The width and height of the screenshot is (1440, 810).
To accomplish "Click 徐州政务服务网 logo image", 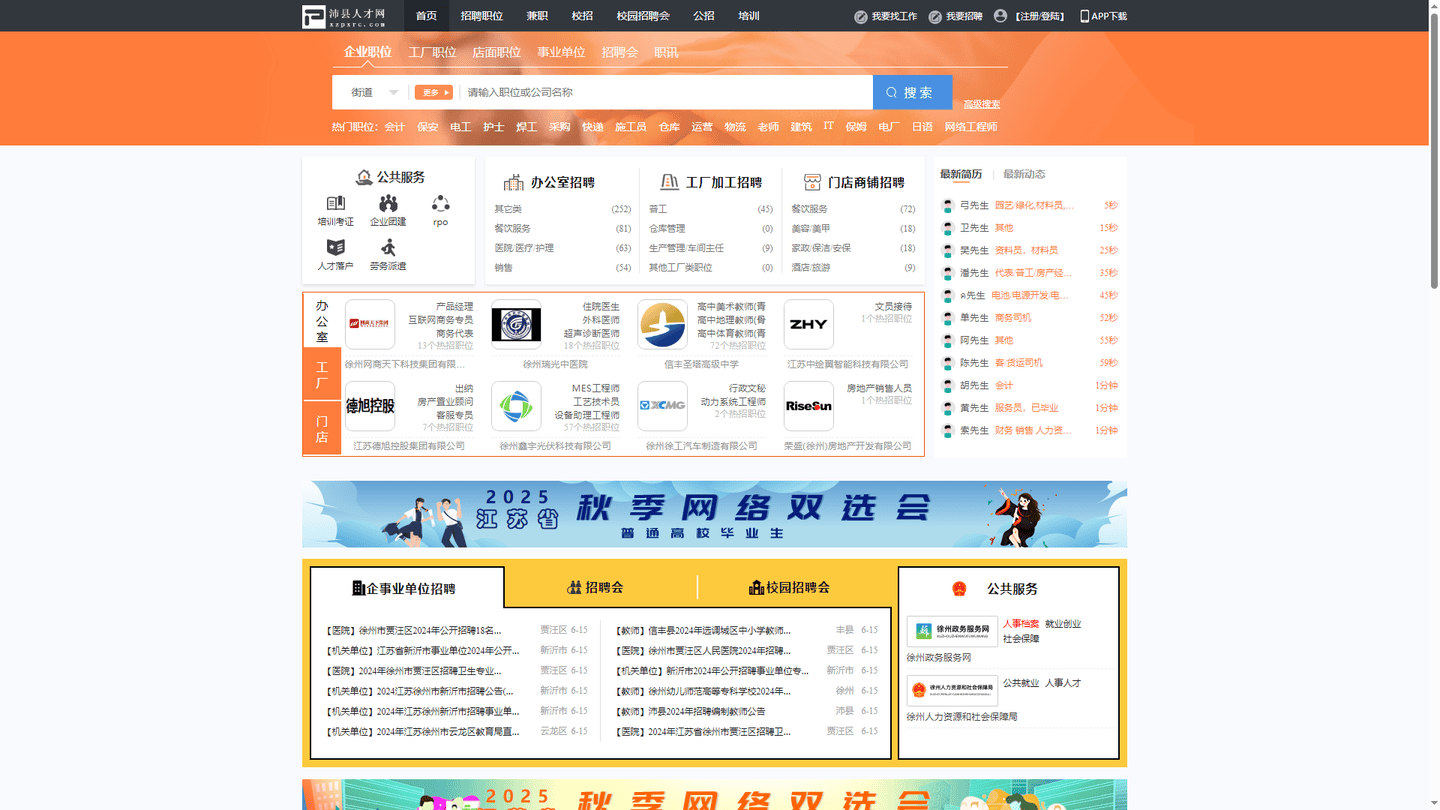I will pyautogui.click(x=952, y=631).
